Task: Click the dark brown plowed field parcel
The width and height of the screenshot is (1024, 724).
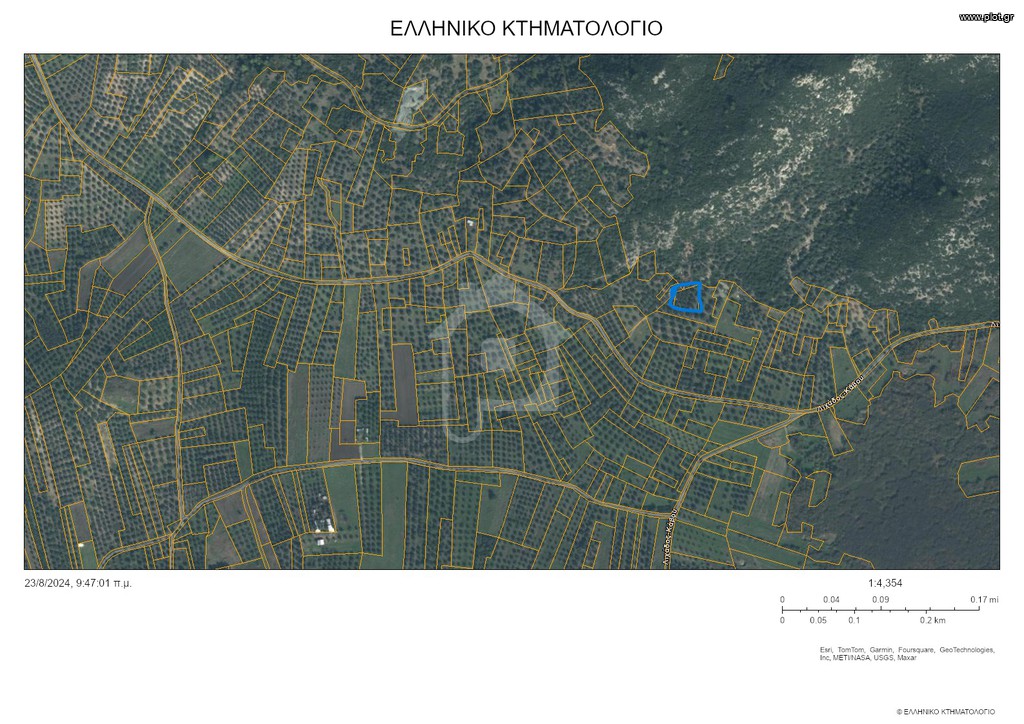Action: pyautogui.click(x=404, y=384)
